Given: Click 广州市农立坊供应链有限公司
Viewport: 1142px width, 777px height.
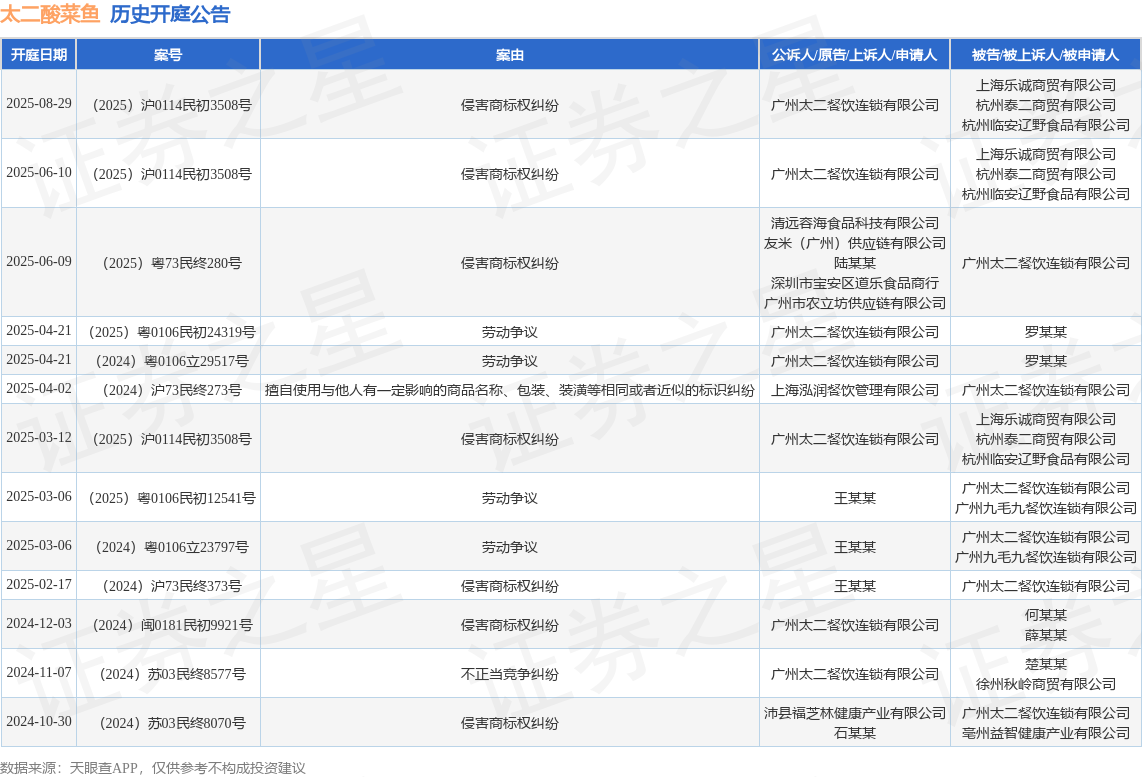Looking at the screenshot, I should click(855, 303).
